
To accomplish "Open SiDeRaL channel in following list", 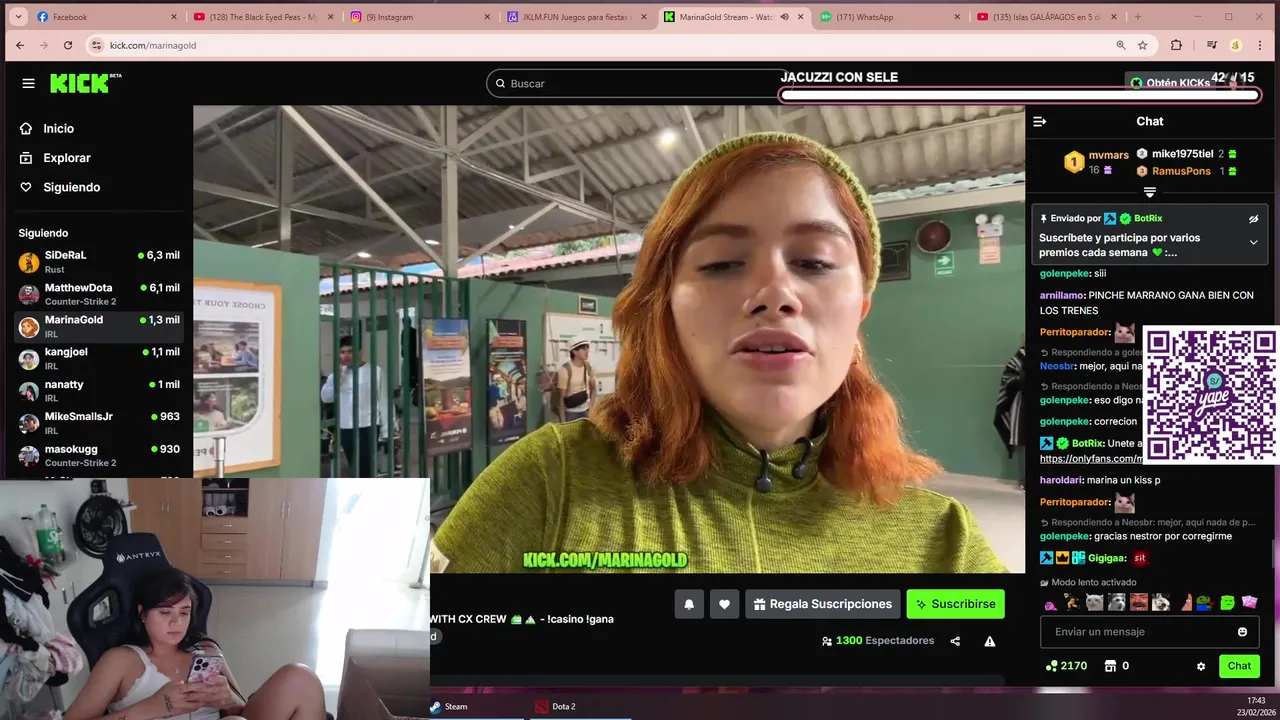I will tap(98, 262).
